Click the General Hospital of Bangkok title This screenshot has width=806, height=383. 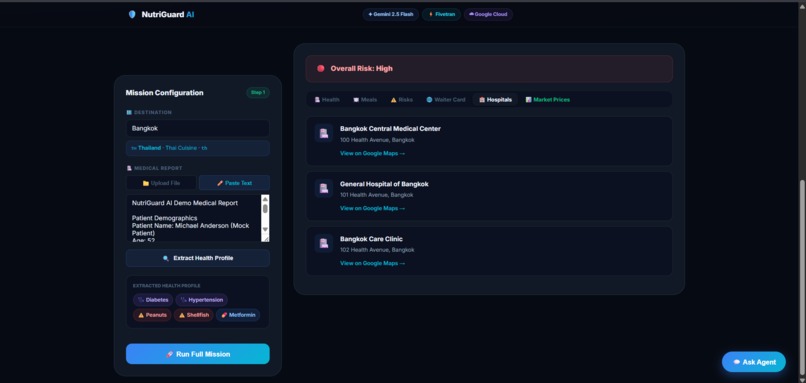(384, 184)
